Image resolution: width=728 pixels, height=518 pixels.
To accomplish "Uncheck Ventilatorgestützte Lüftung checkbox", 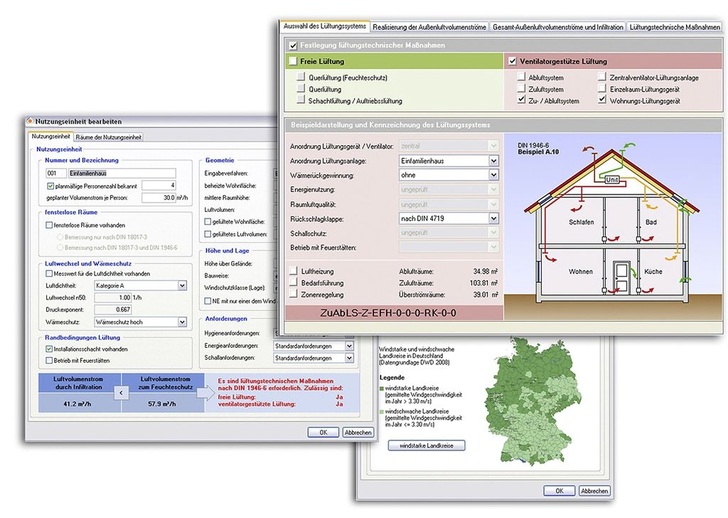I will pyautogui.click(x=512, y=62).
